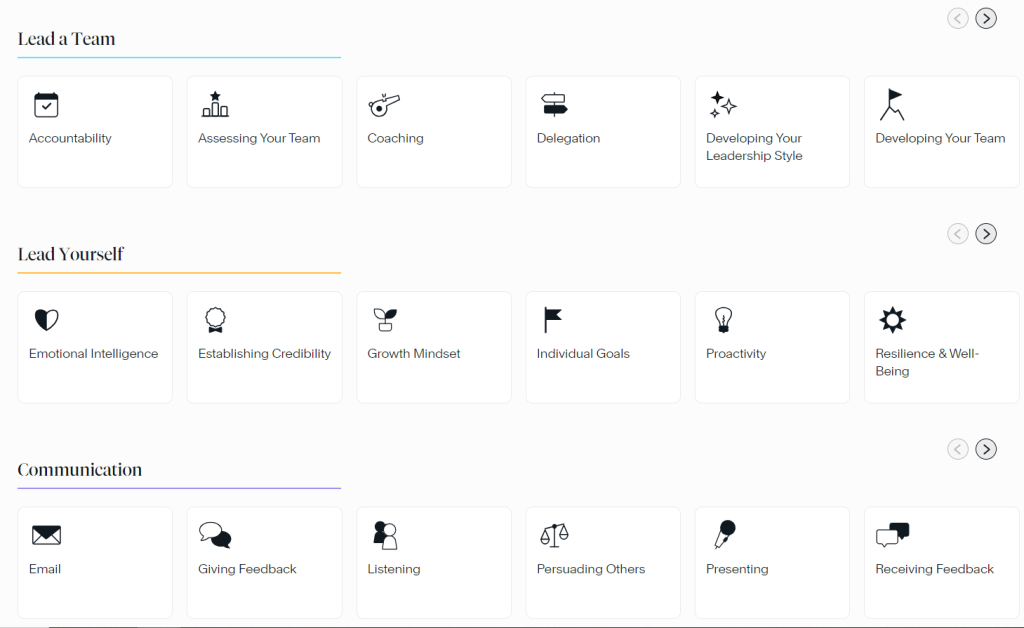The image size is (1024, 628).
Task: Click the Persuading Others scales icon
Action: (553, 535)
